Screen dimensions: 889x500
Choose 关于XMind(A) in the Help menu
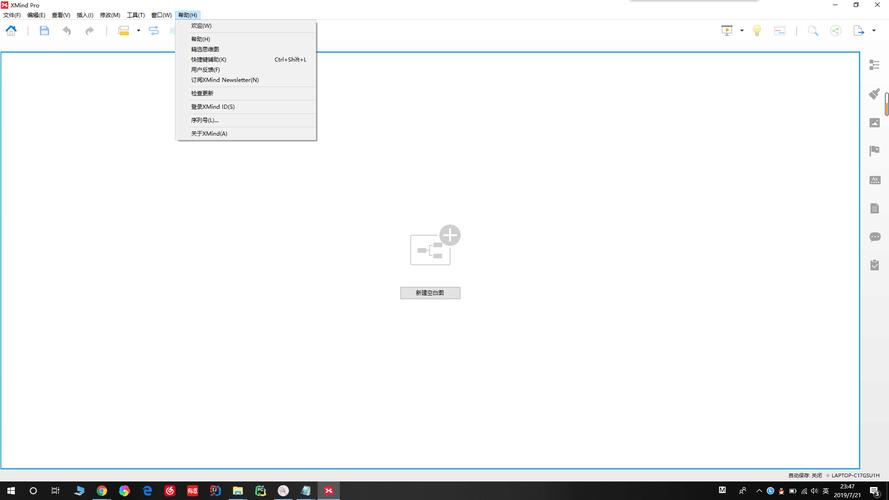tap(209, 133)
